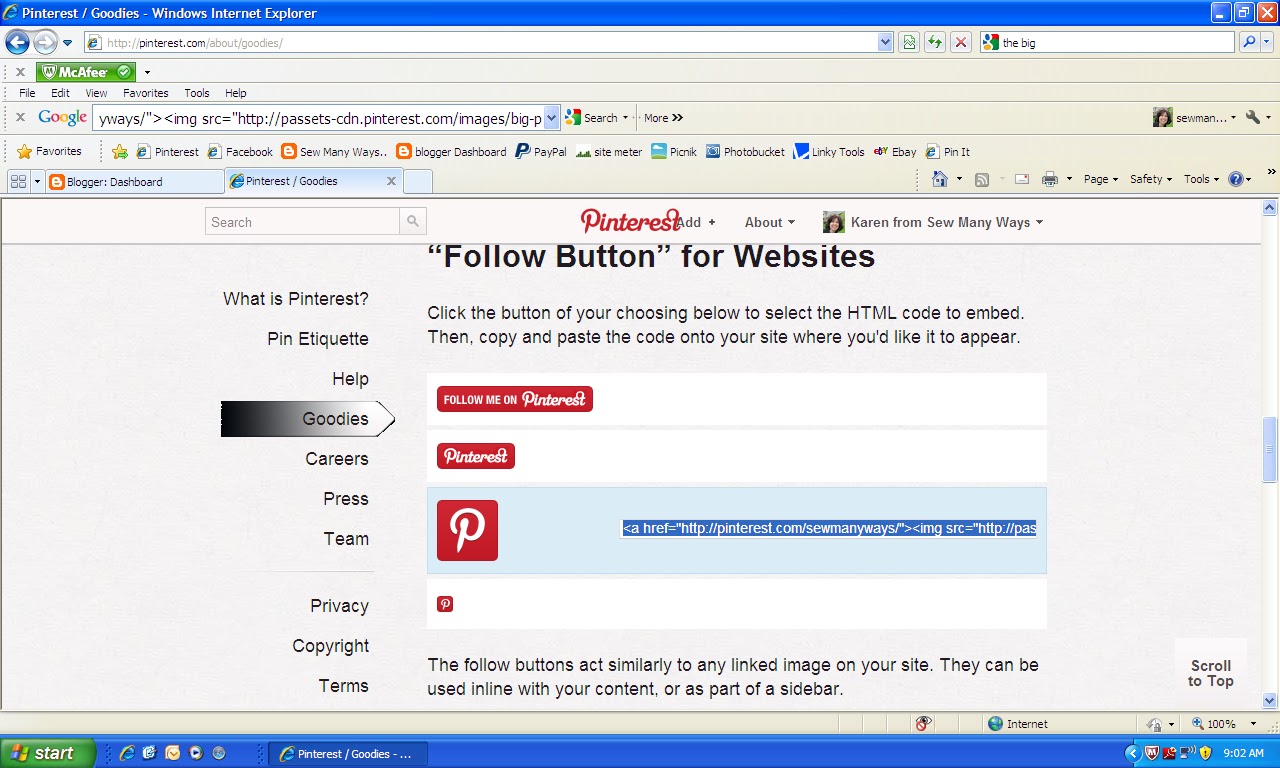Click the Print icon in command bar
This screenshot has height=768, width=1280.
1050,179
